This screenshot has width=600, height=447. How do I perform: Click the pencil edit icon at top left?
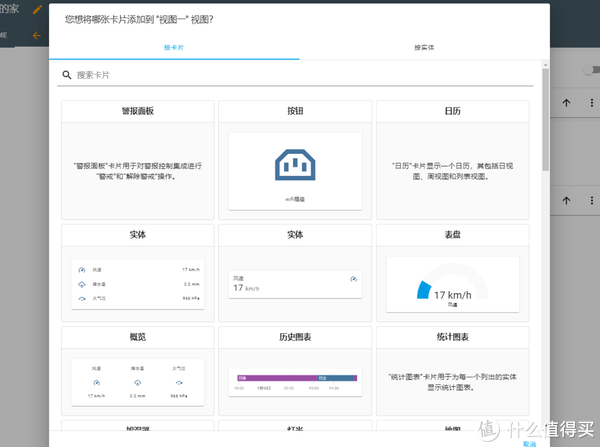tap(38, 9)
